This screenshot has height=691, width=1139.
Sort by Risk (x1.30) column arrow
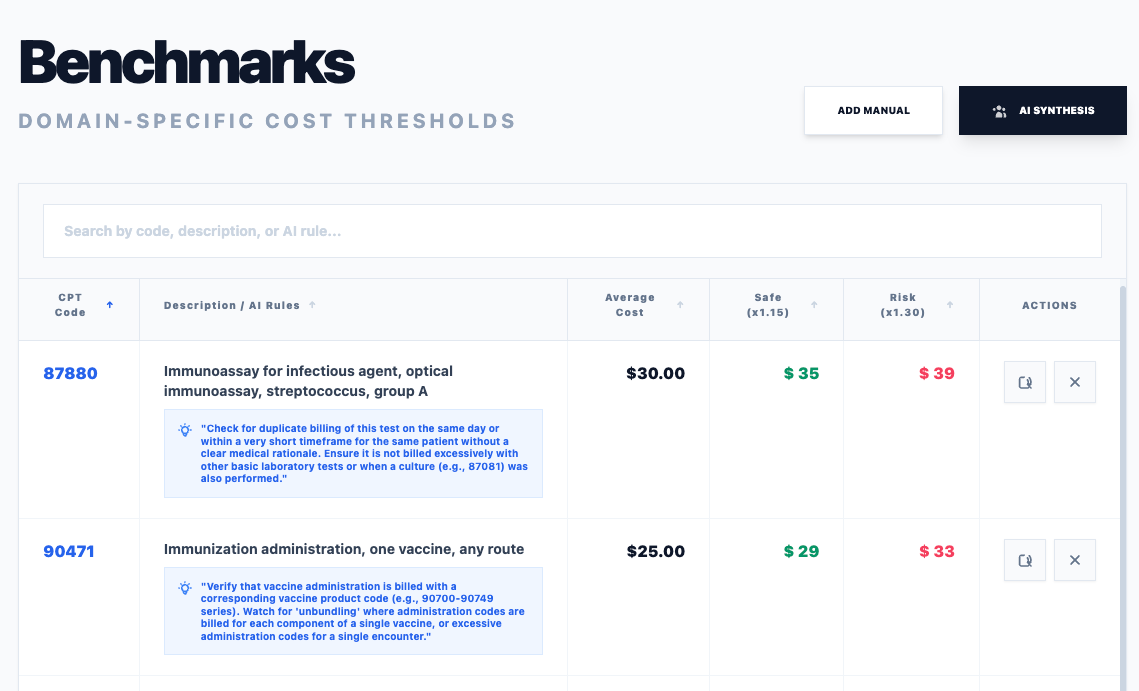point(950,305)
